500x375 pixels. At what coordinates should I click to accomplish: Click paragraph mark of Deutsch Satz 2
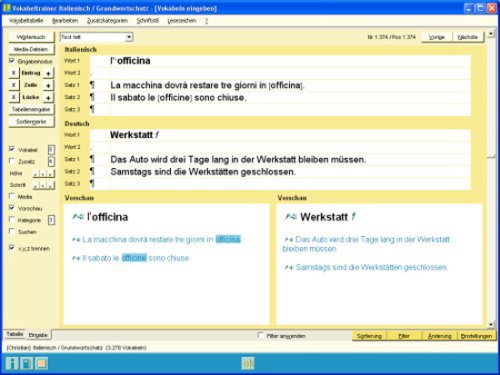pos(92,171)
